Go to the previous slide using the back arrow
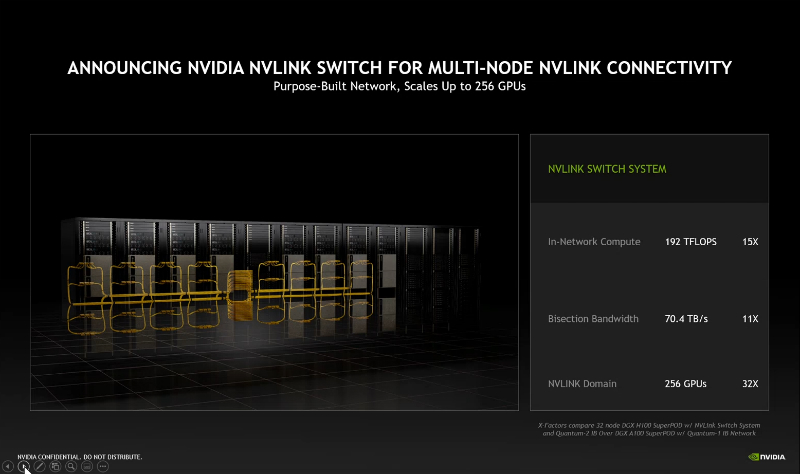This screenshot has height=474, width=800. tap(8, 466)
